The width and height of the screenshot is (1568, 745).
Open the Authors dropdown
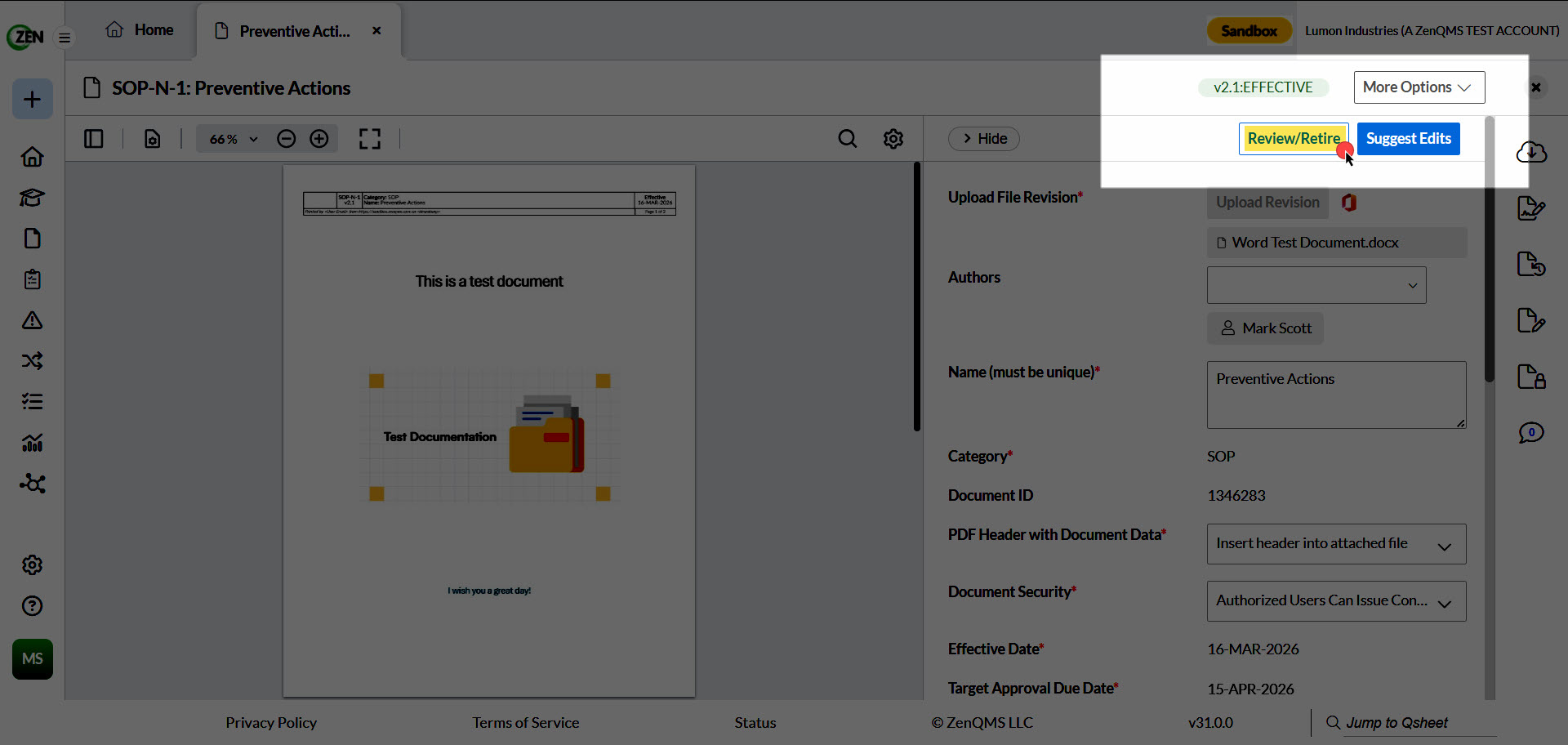pyautogui.click(x=1316, y=285)
